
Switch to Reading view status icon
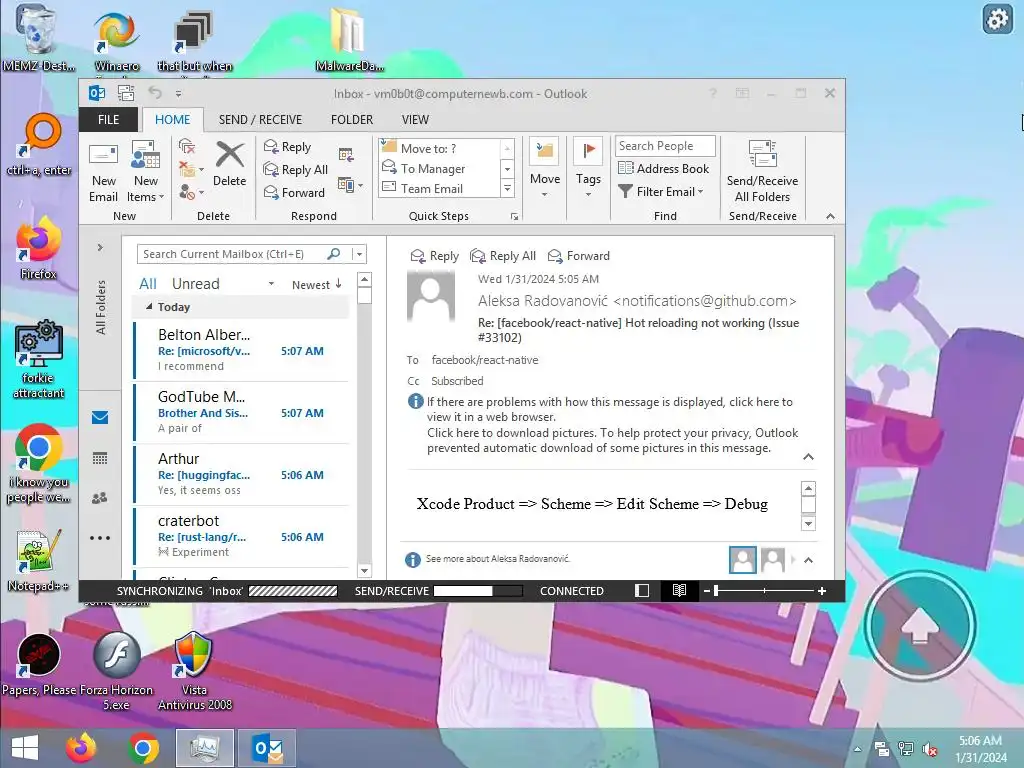click(x=679, y=591)
